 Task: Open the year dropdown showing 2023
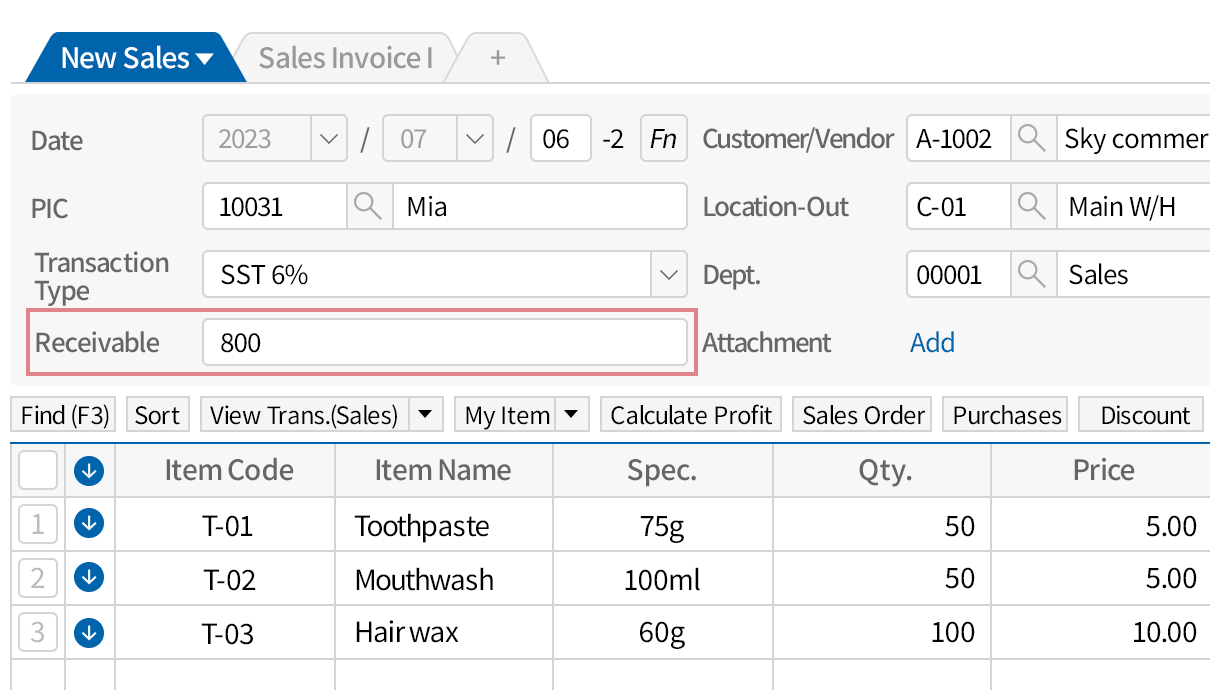coord(329,139)
